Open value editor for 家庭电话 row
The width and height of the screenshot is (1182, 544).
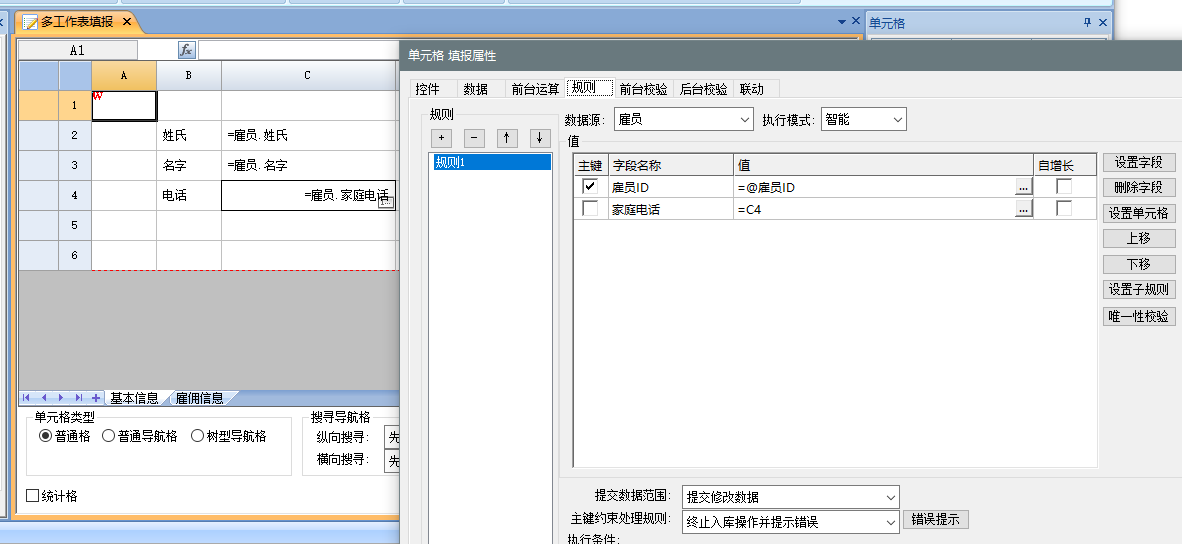coord(1022,209)
